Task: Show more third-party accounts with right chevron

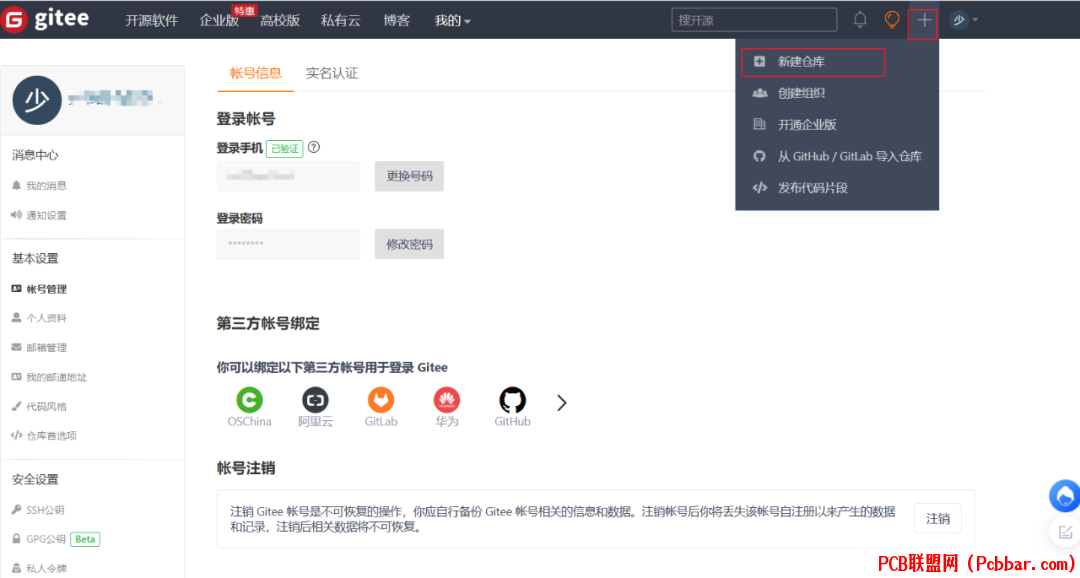Action: tap(561, 403)
